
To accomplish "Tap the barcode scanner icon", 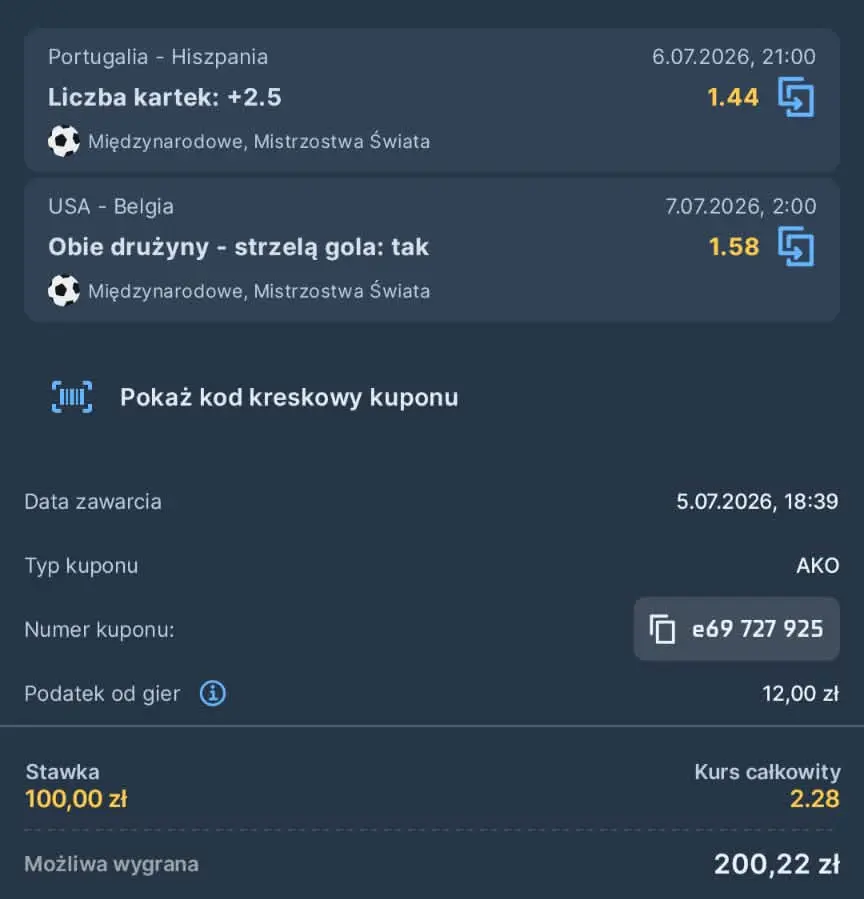I will (72, 397).
